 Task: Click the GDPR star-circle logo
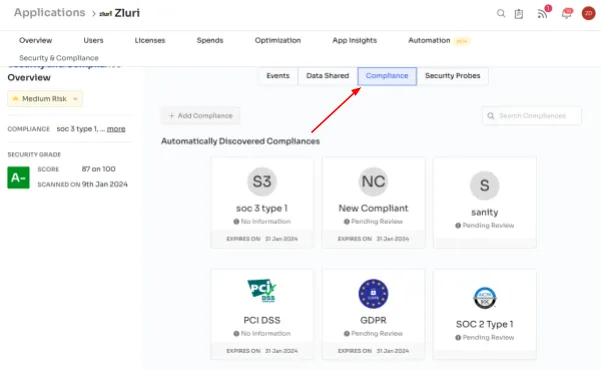pos(373,294)
